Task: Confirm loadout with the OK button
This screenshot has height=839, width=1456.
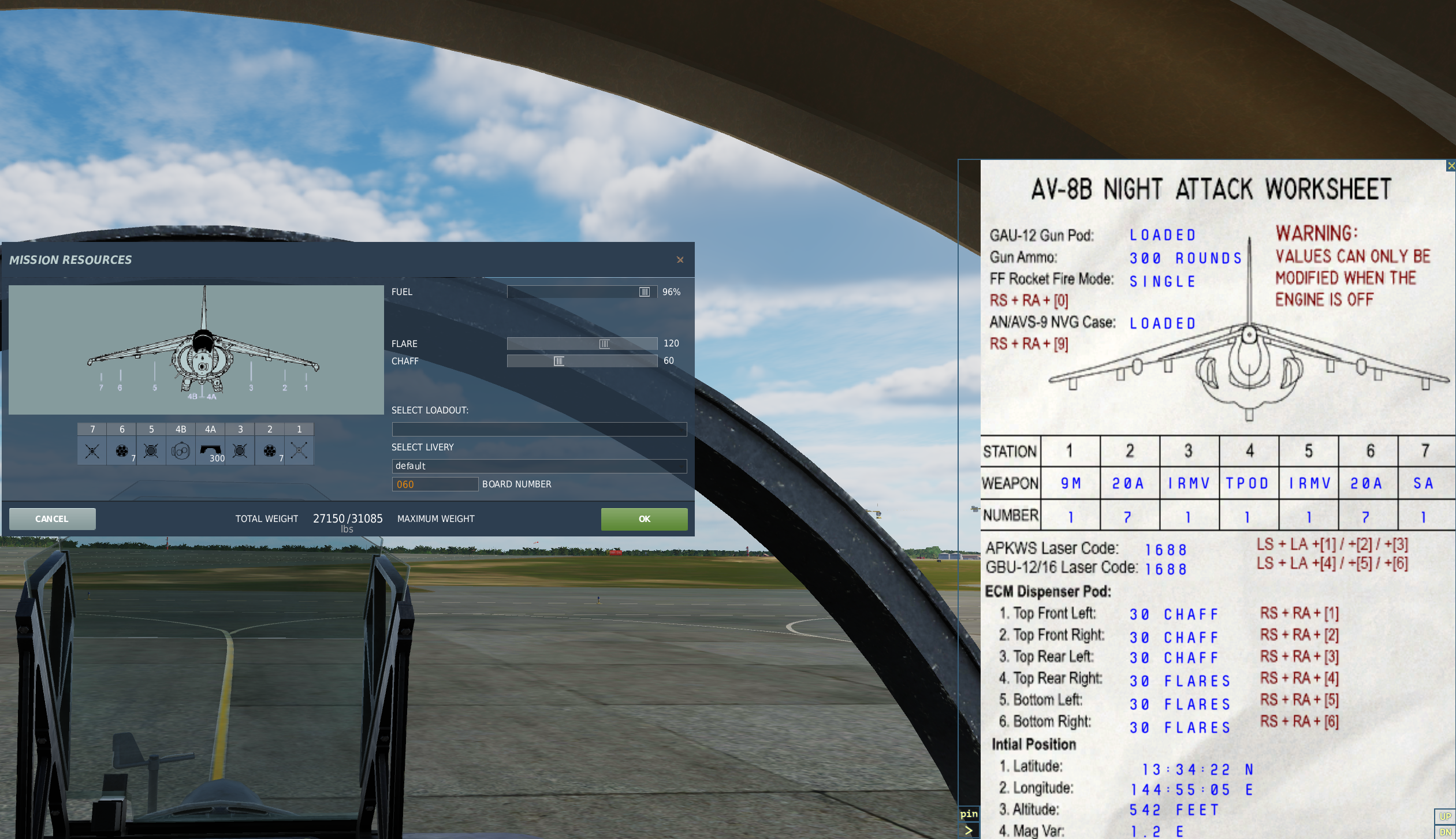Action: [645, 519]
